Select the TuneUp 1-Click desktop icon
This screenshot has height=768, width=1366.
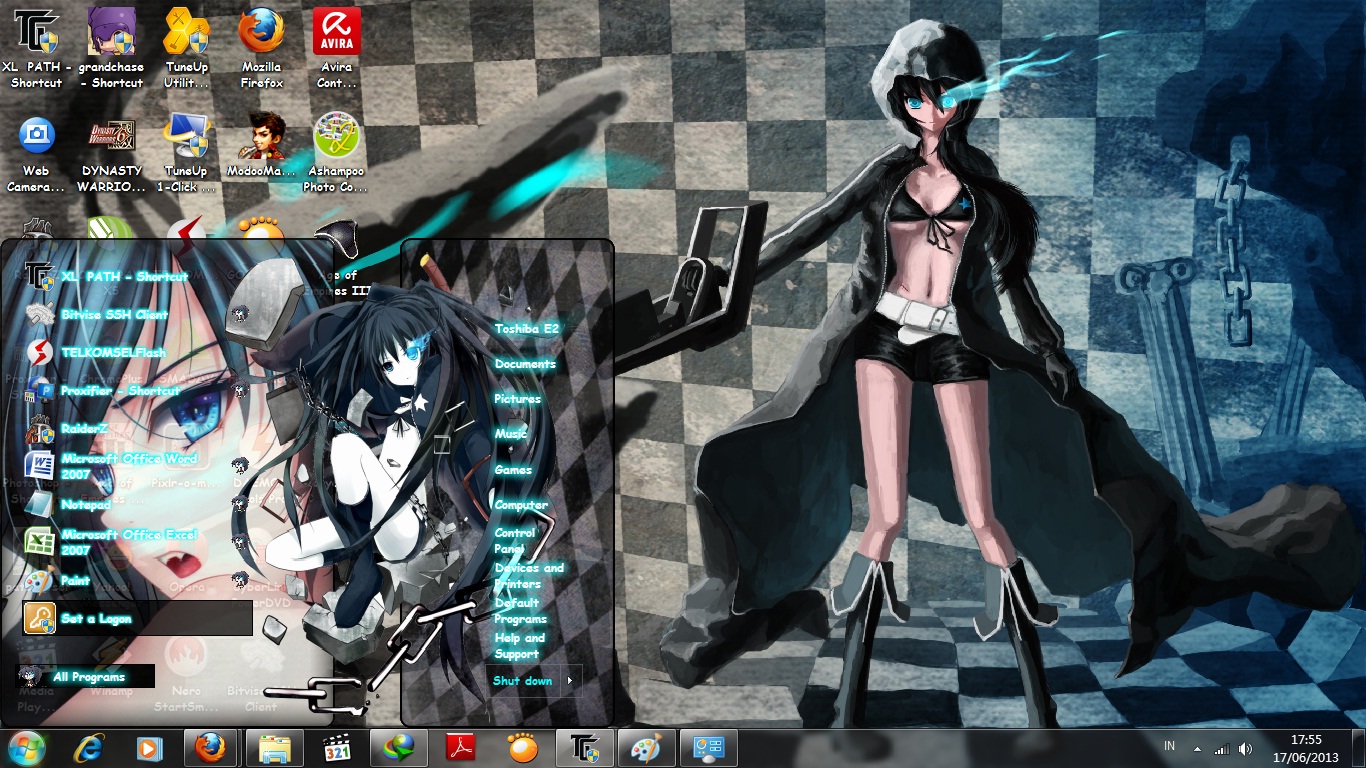187,153
